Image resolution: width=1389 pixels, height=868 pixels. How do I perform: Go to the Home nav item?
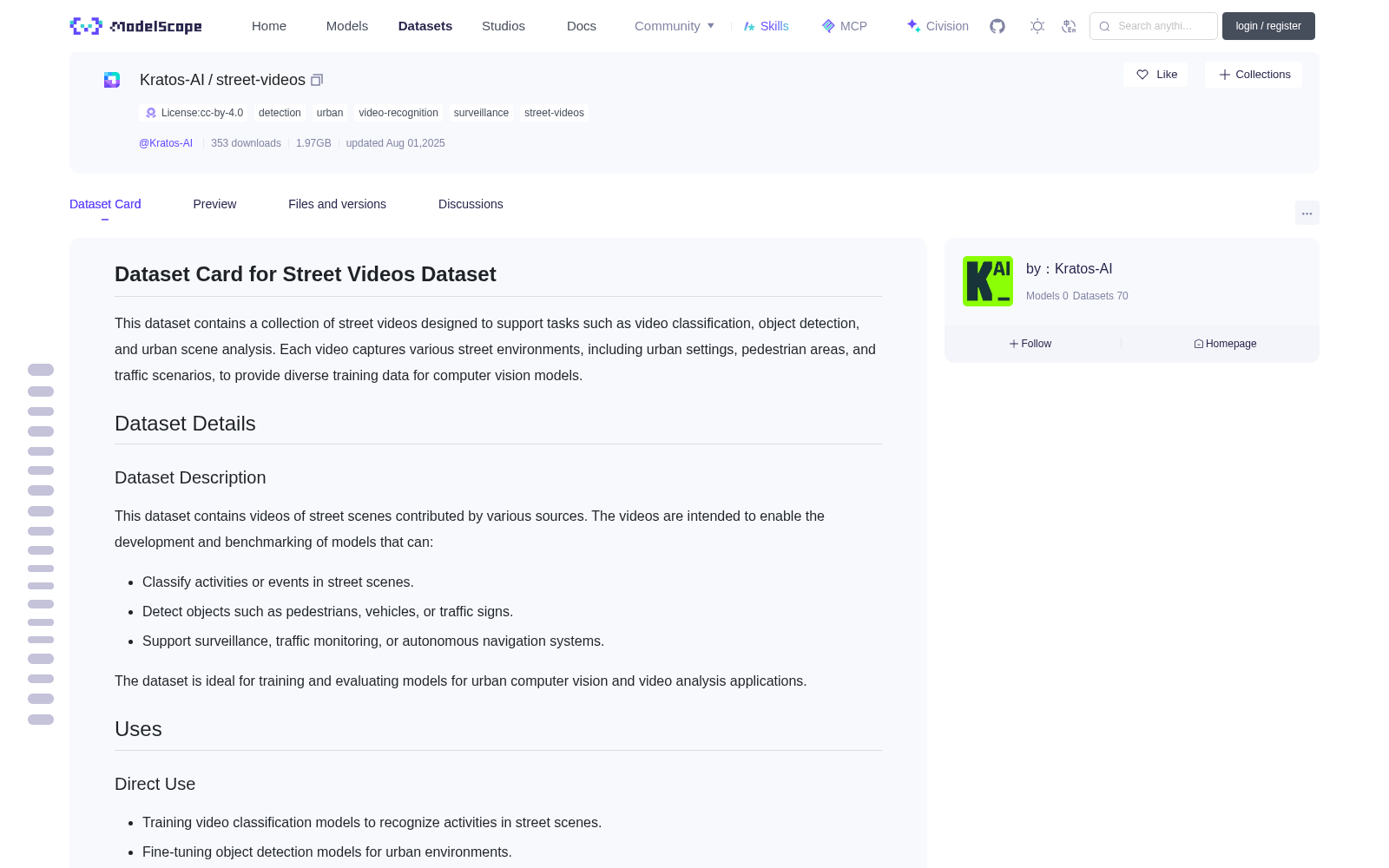pos(269,26)
